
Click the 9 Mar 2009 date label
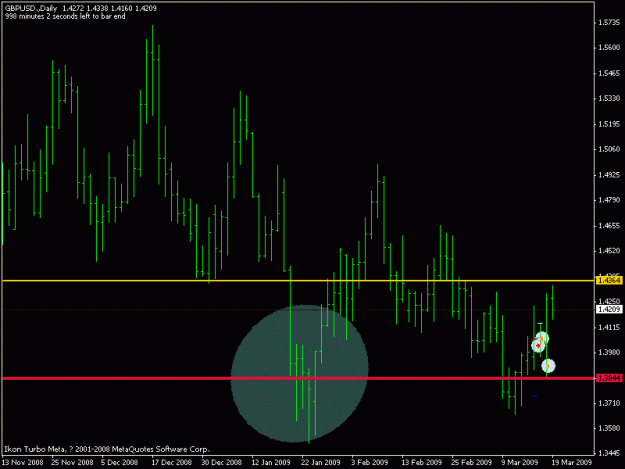tap(520, 462)
